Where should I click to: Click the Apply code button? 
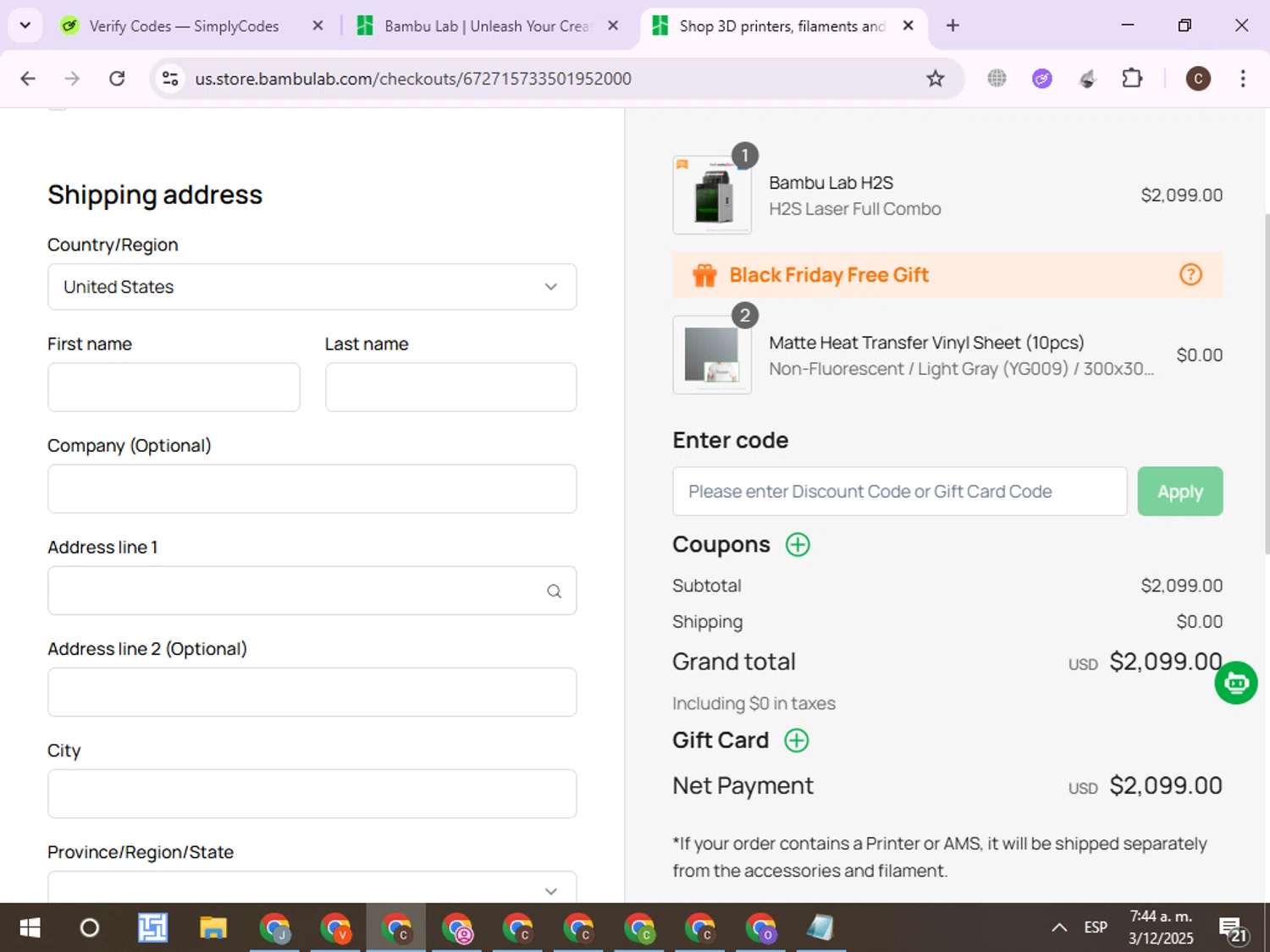(1179, 492)
